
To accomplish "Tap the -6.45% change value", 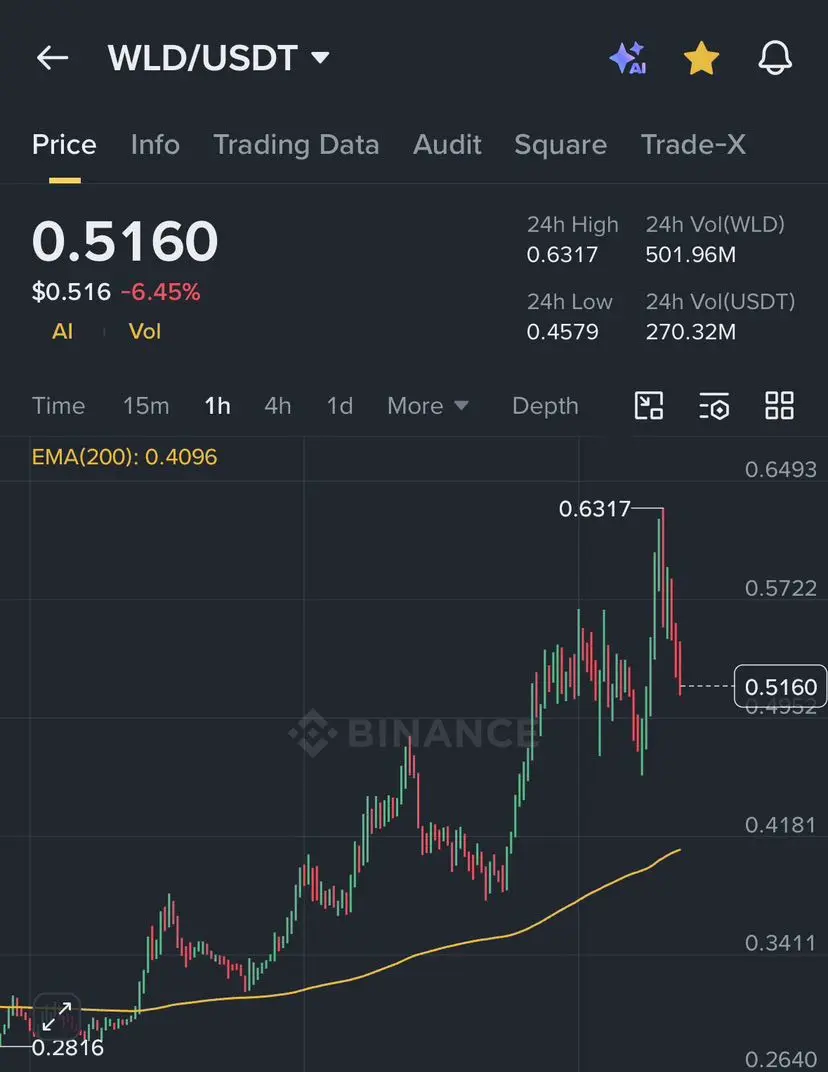I will 161,293.
